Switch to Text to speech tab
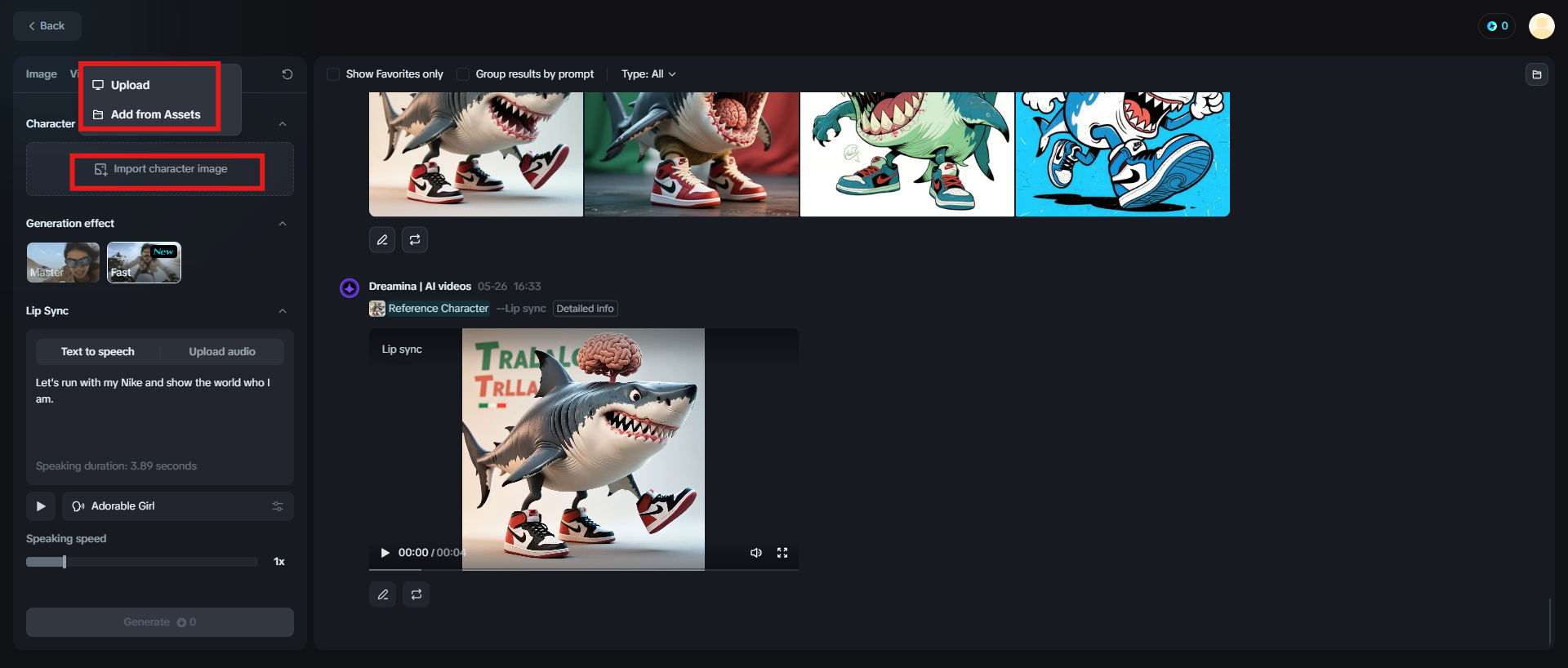The height and width of the screenshot is (668, 1568). pos(98,352)
